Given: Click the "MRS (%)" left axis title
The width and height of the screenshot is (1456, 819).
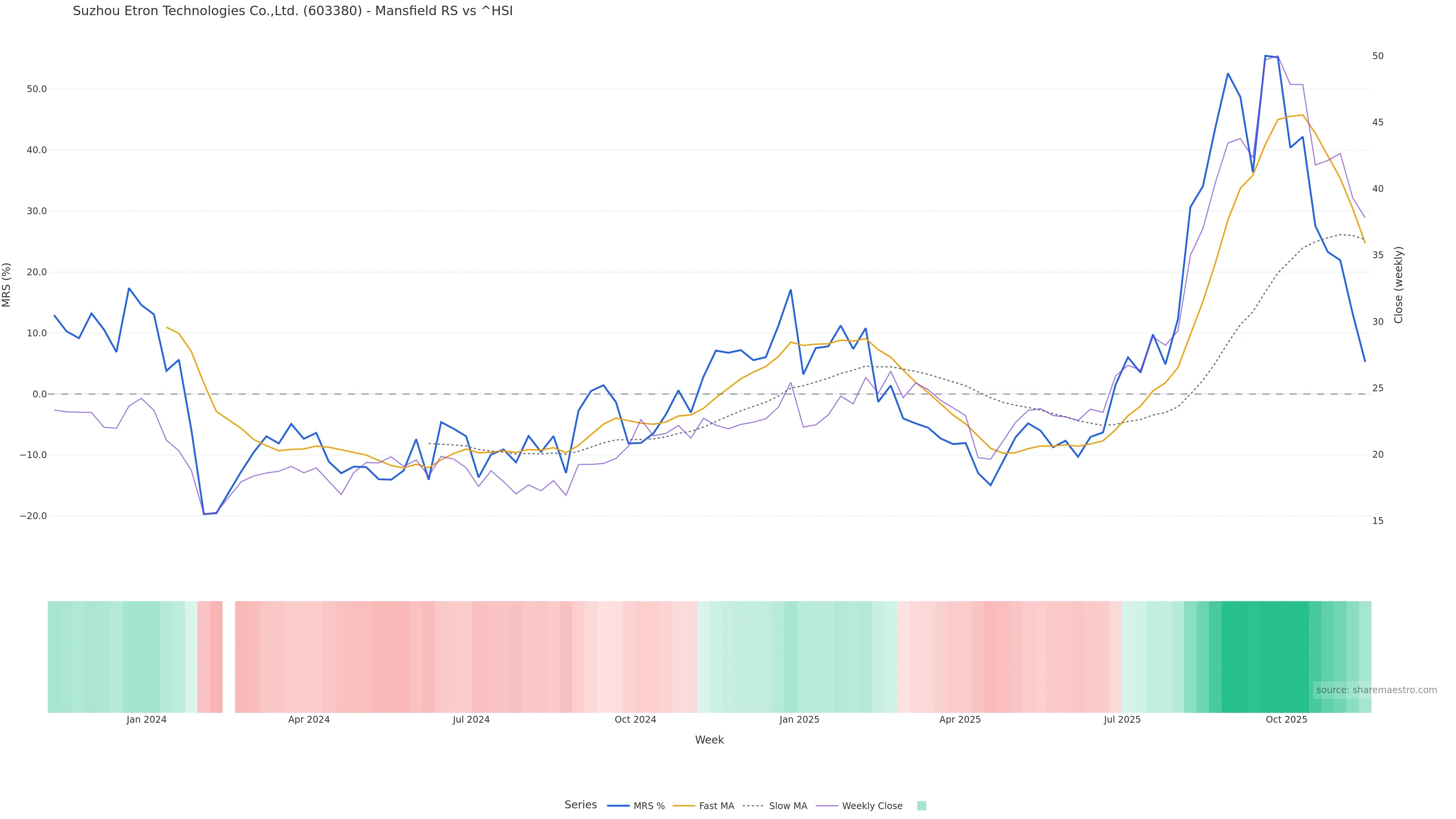Looking at the screenshot, I should click(7, 285).
